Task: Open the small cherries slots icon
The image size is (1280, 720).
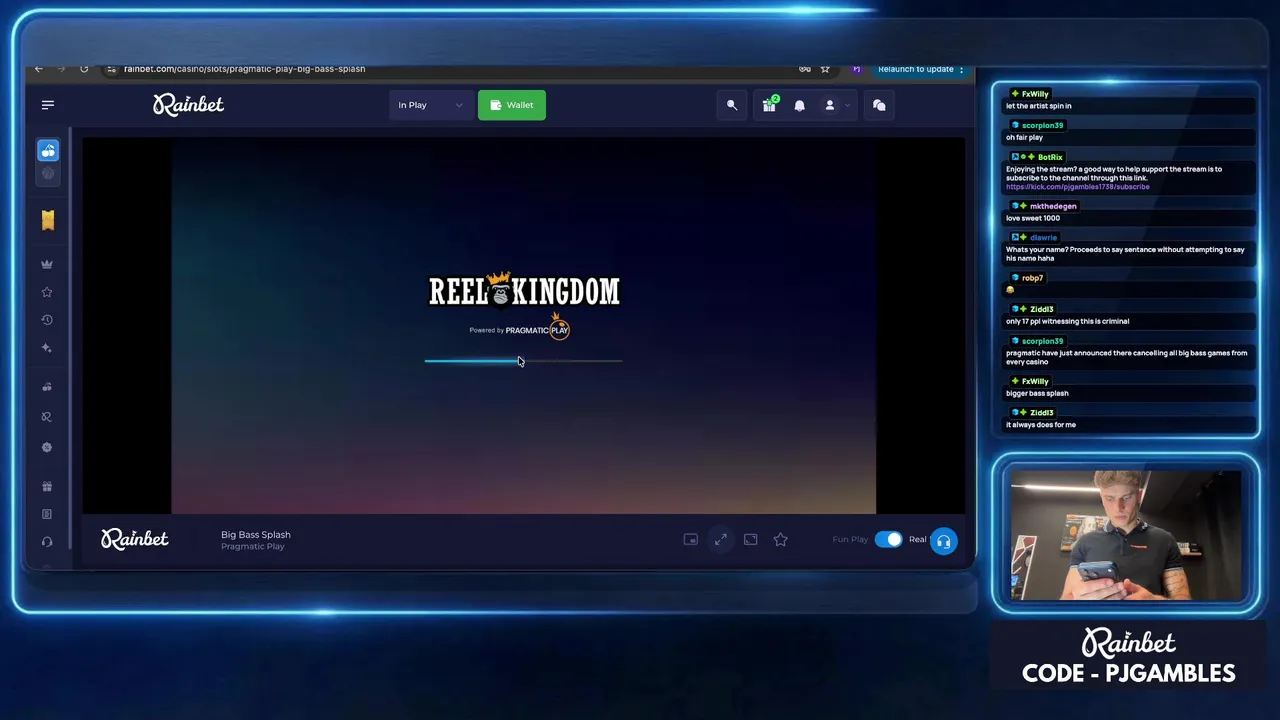Action: (47, 387)
